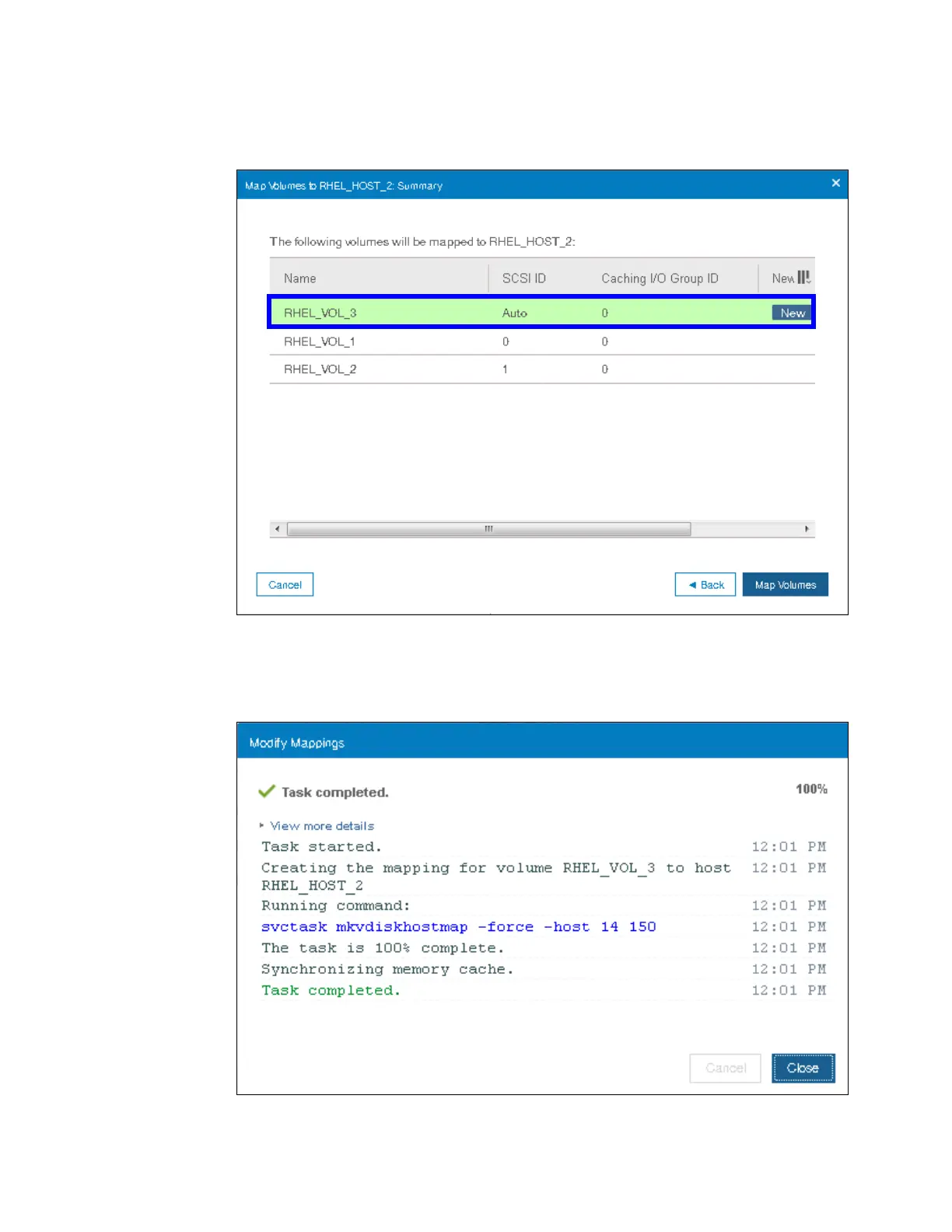This screenshot has height=1232, width=952.
Task: Click the New column header
Action: [783, 278]
